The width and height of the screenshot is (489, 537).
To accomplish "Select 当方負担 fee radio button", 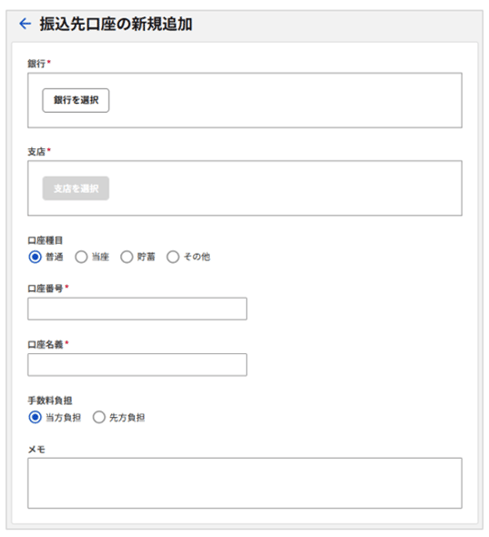I will point(35,417).
